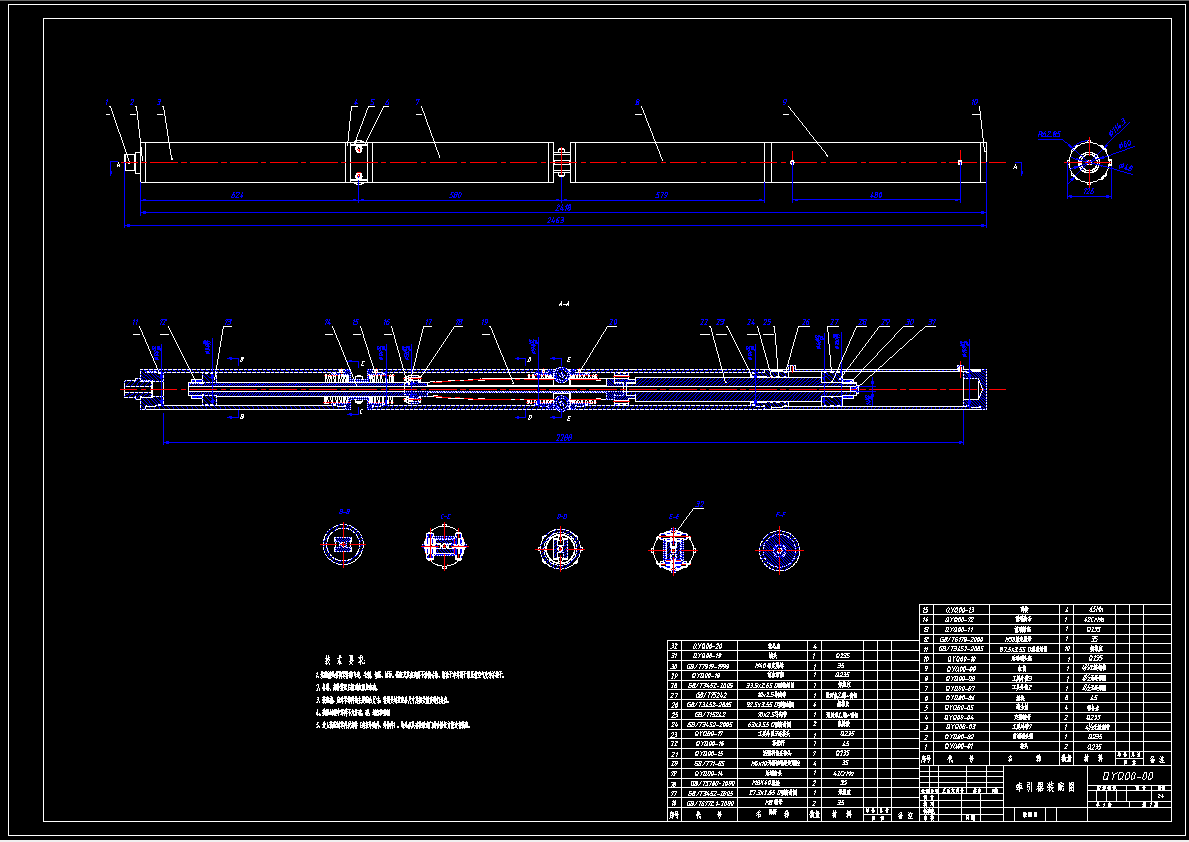The width and height of the screenshot is (1189, 842).
Task: Click part number QYQ00-13 in the parts list
Action: 959,610
